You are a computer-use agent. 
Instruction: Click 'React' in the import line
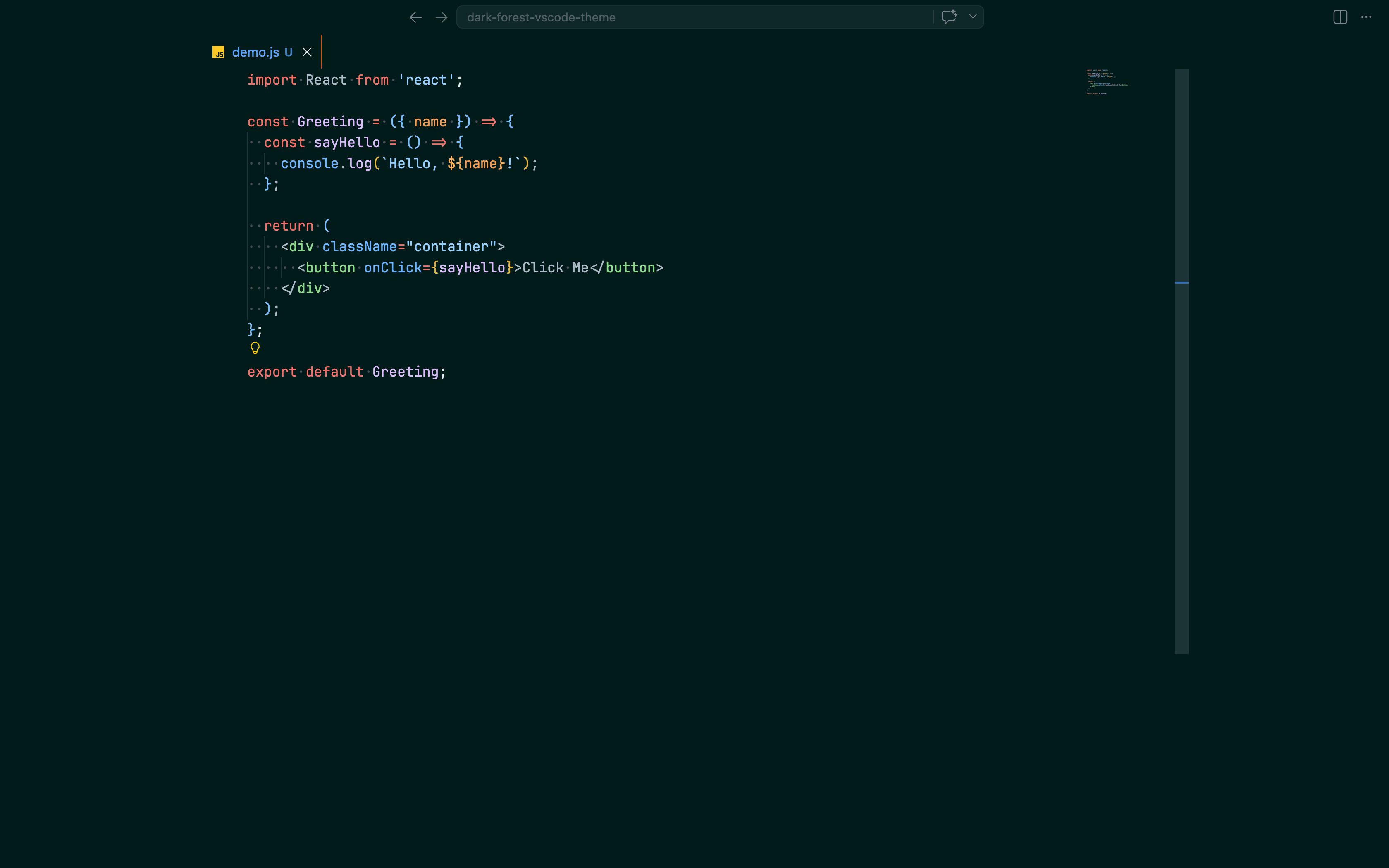pos(326,80)
